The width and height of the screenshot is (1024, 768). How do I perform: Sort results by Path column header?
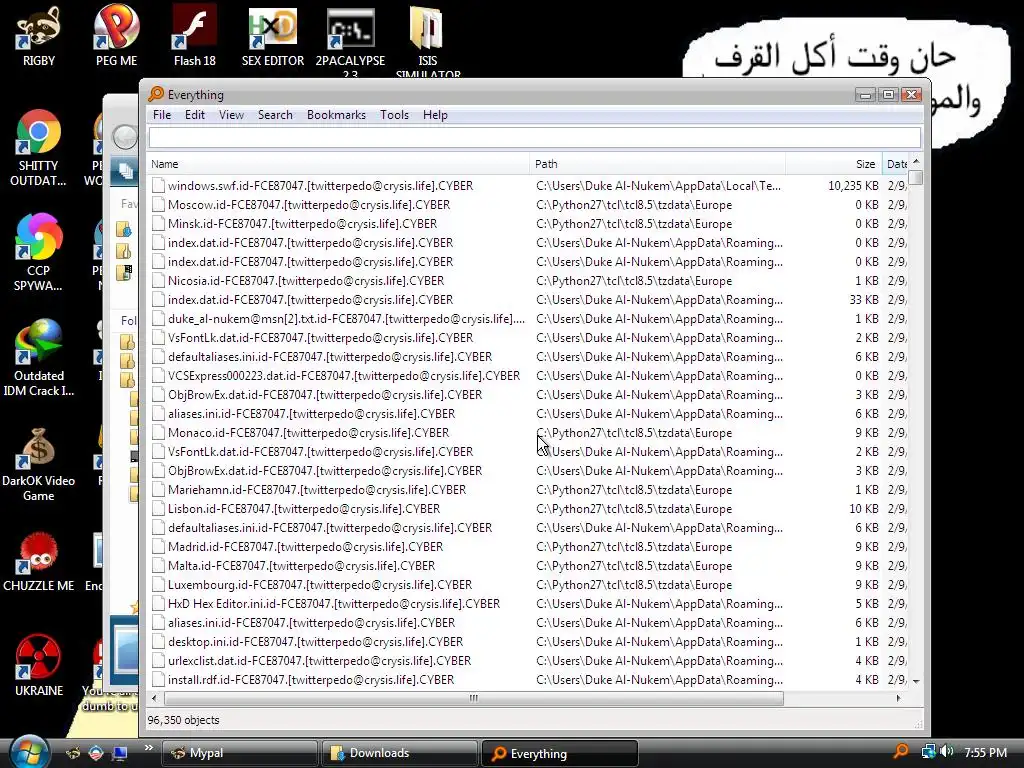pyautogui.click(x=657, y=164)
